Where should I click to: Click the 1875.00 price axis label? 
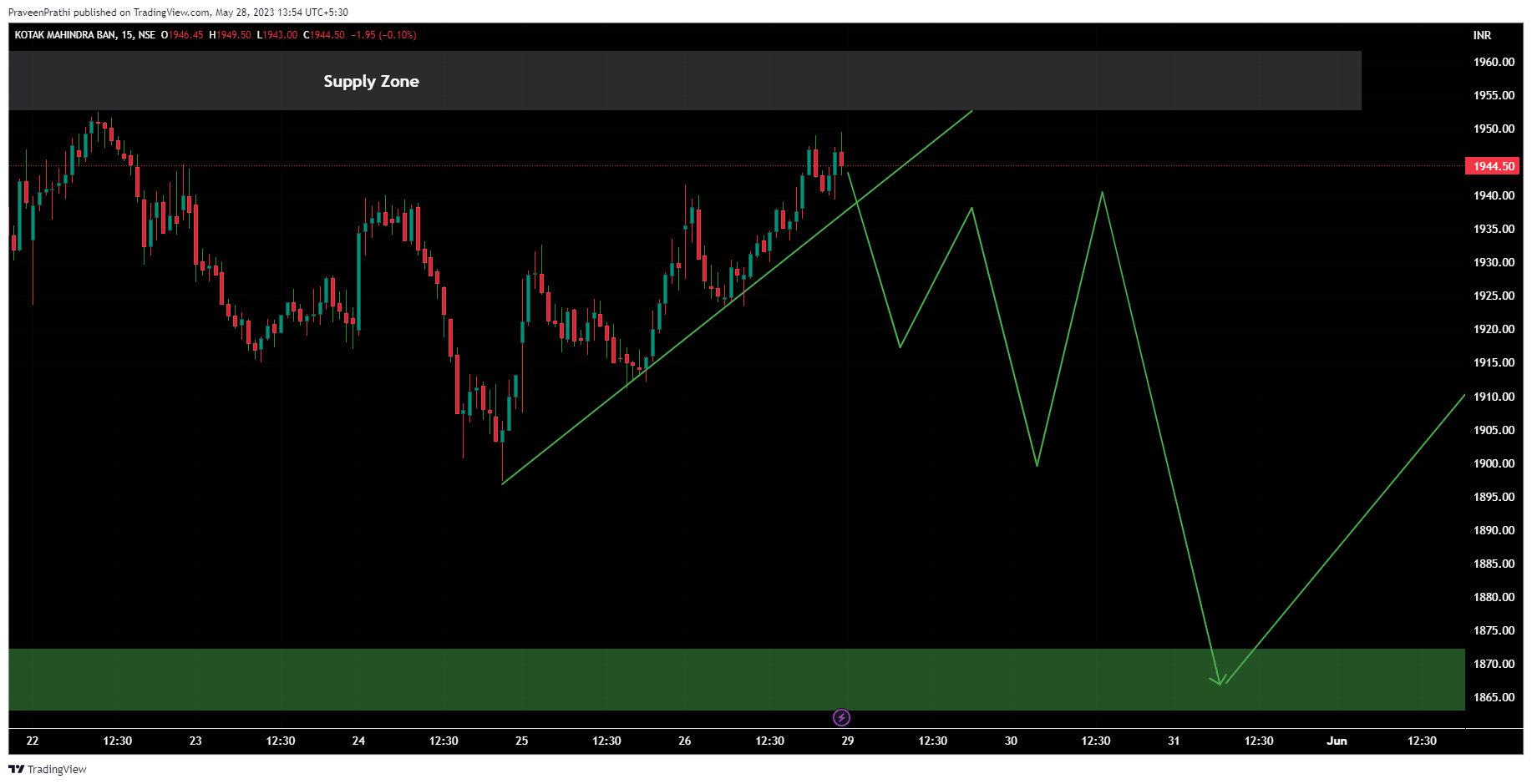pyautogui.click(x=1494, y=630)
